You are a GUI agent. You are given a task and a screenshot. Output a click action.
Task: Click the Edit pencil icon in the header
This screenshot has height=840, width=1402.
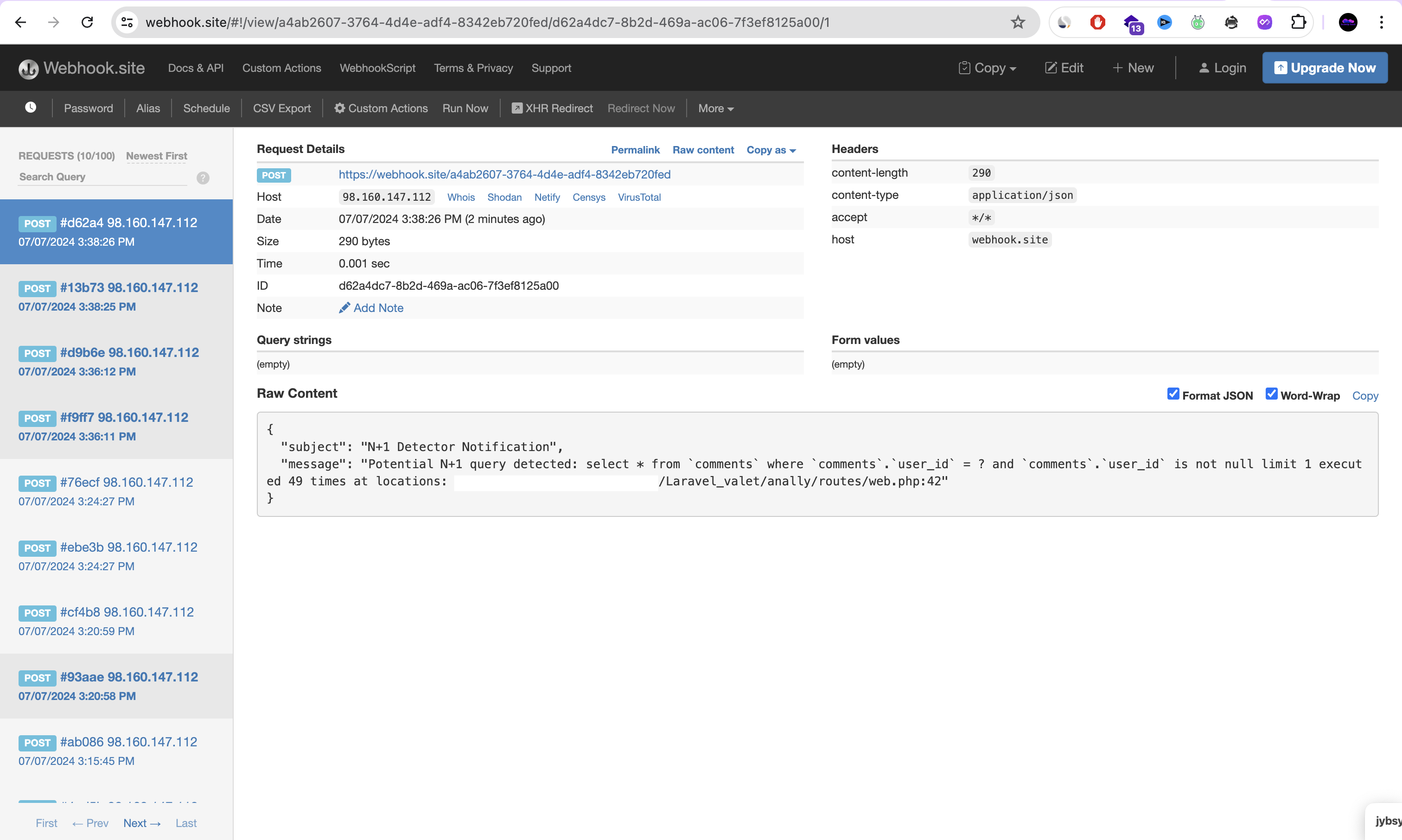1051,67
